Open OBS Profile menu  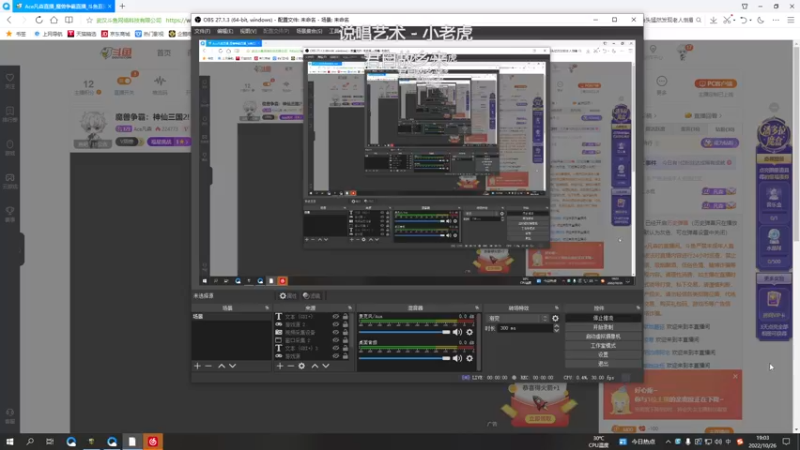coord(276,31)
